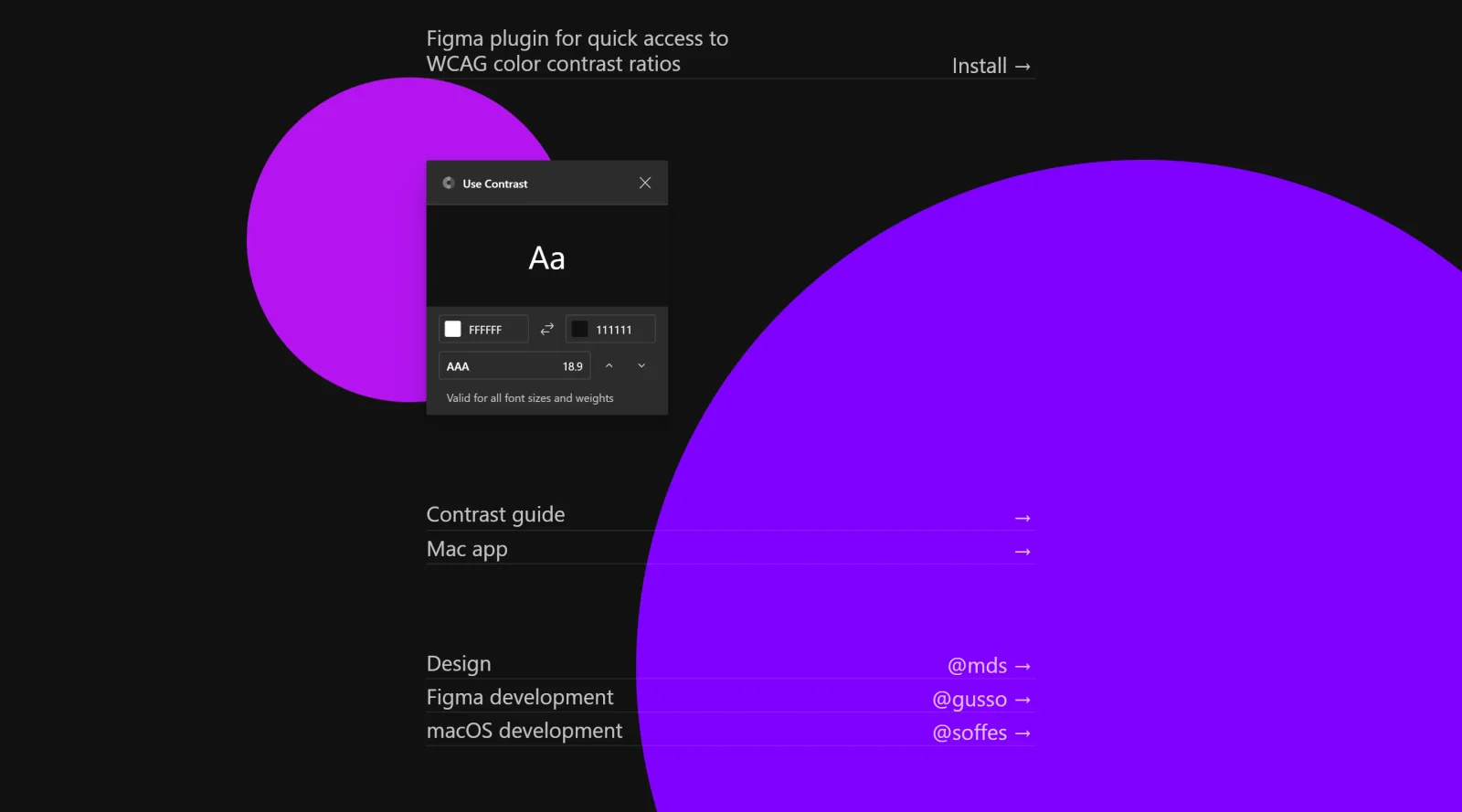Increase contrast with the up chevron
The image size is (1462, 812).
click(609, 366)
